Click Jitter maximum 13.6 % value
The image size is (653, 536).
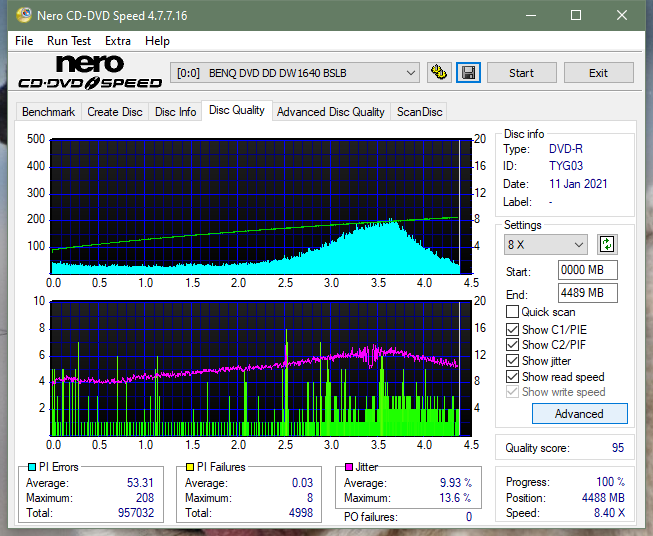point(455,498)
